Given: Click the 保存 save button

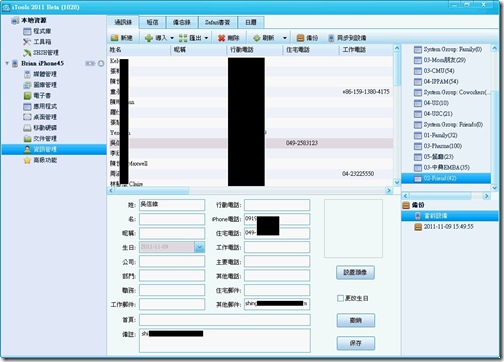Looking at the screenshot, I should [x=356, y=343].
